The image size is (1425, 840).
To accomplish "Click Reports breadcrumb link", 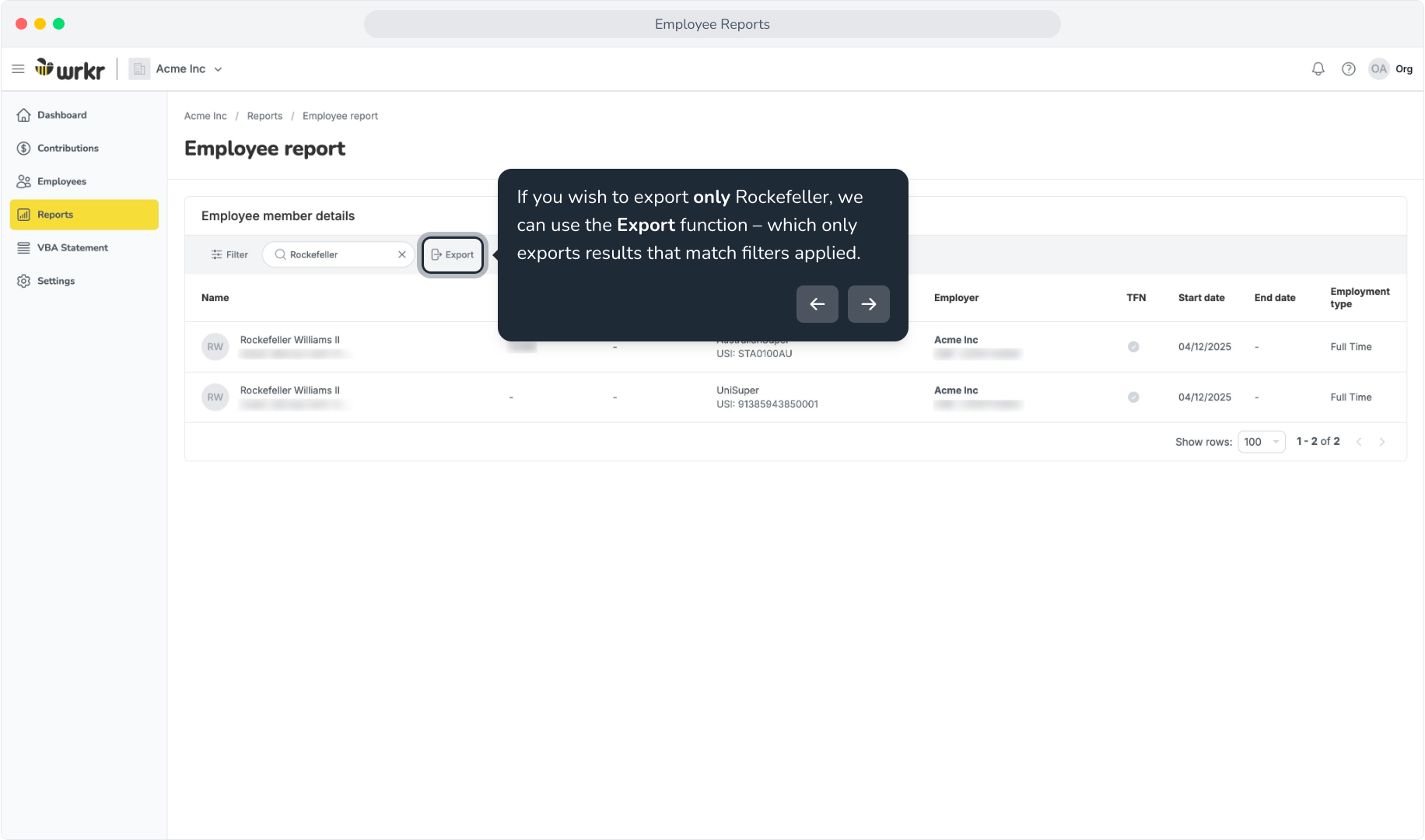I will tap(264, 116).
